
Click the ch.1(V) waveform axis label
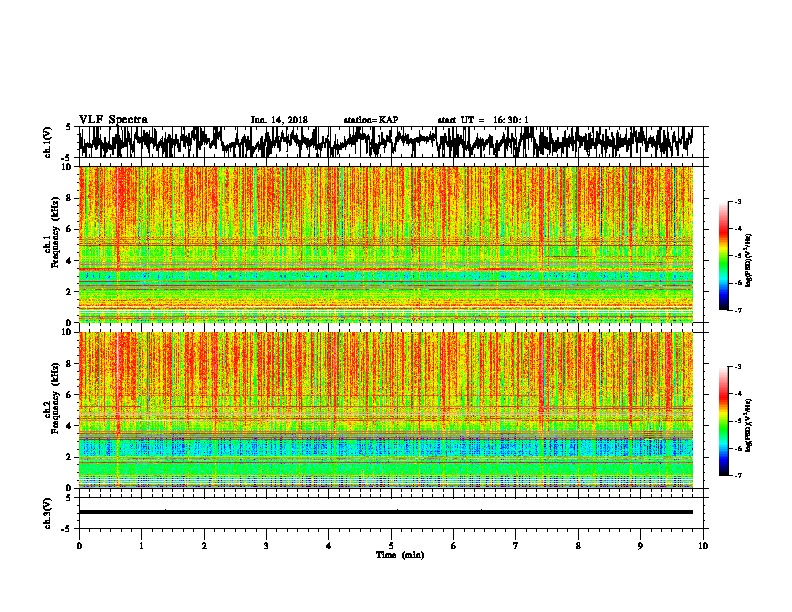48,142
